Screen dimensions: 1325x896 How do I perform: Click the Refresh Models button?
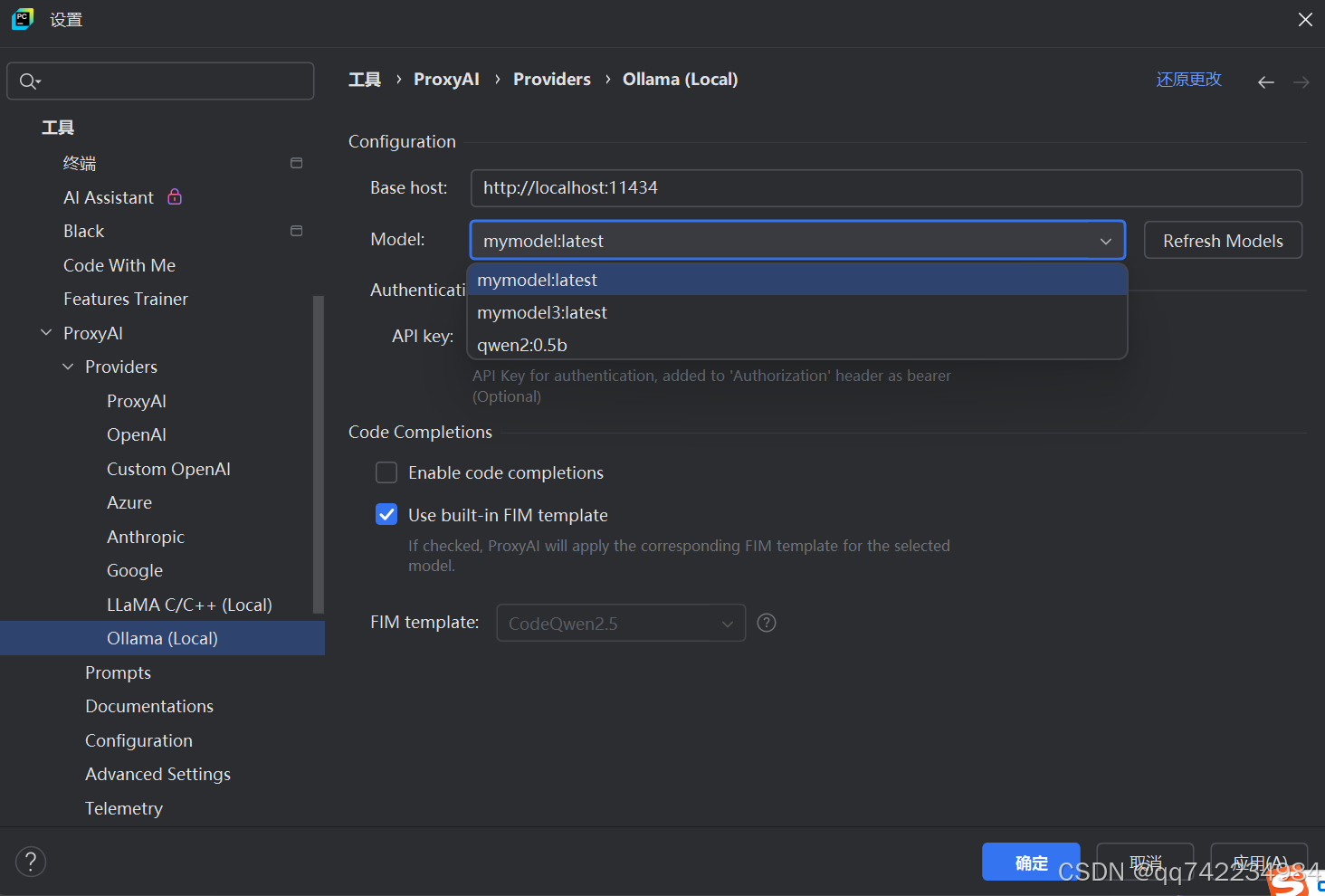(1222, 241)
